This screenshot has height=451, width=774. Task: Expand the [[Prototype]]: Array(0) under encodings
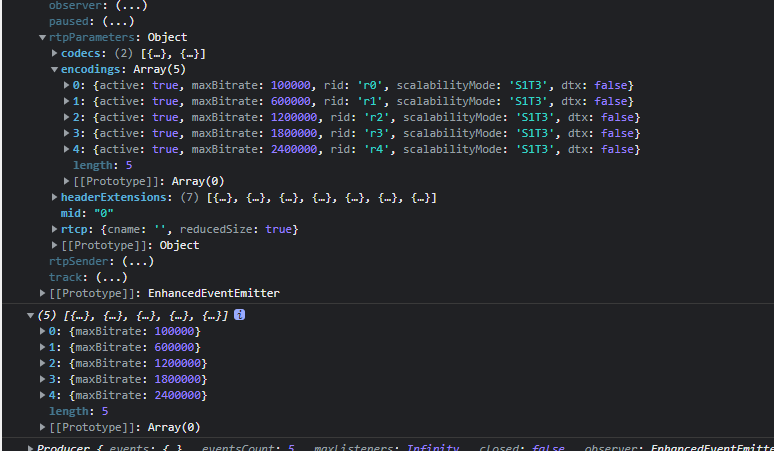66,181
